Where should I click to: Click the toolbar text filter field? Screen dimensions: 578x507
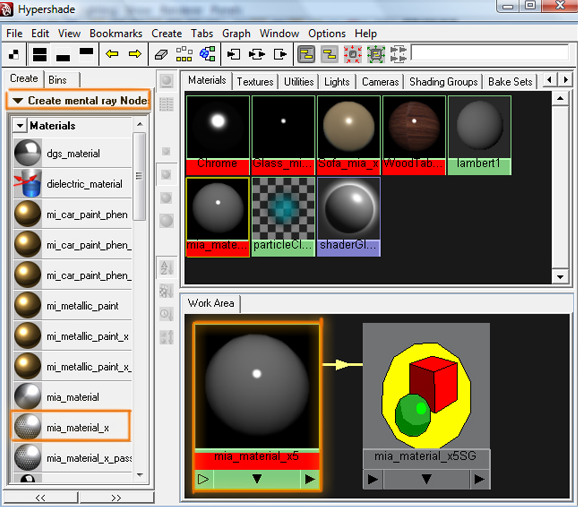[490, 52]
